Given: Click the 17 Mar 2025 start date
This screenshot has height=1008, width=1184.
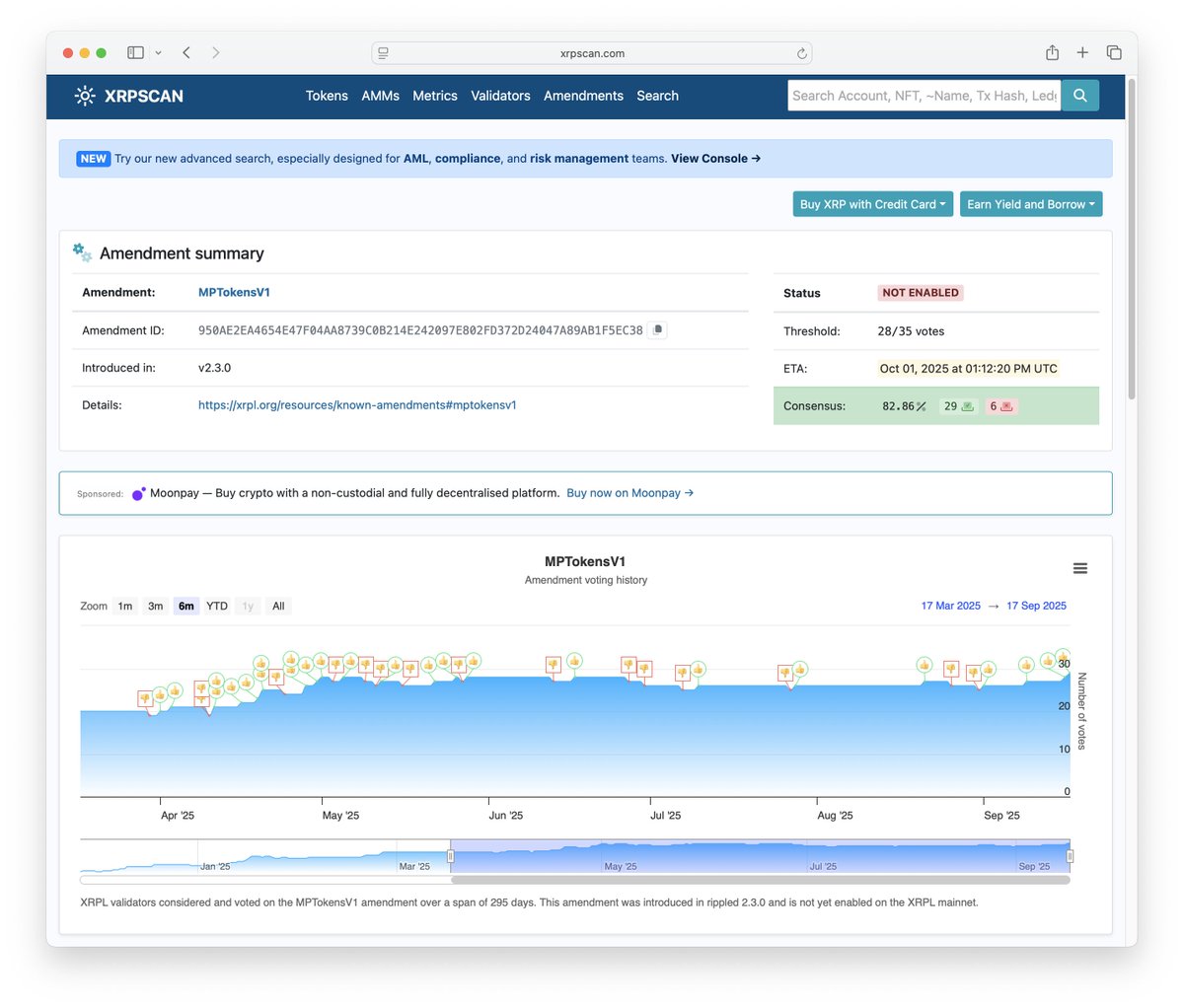Looking at the screenshot, I should tap(951, 606).
